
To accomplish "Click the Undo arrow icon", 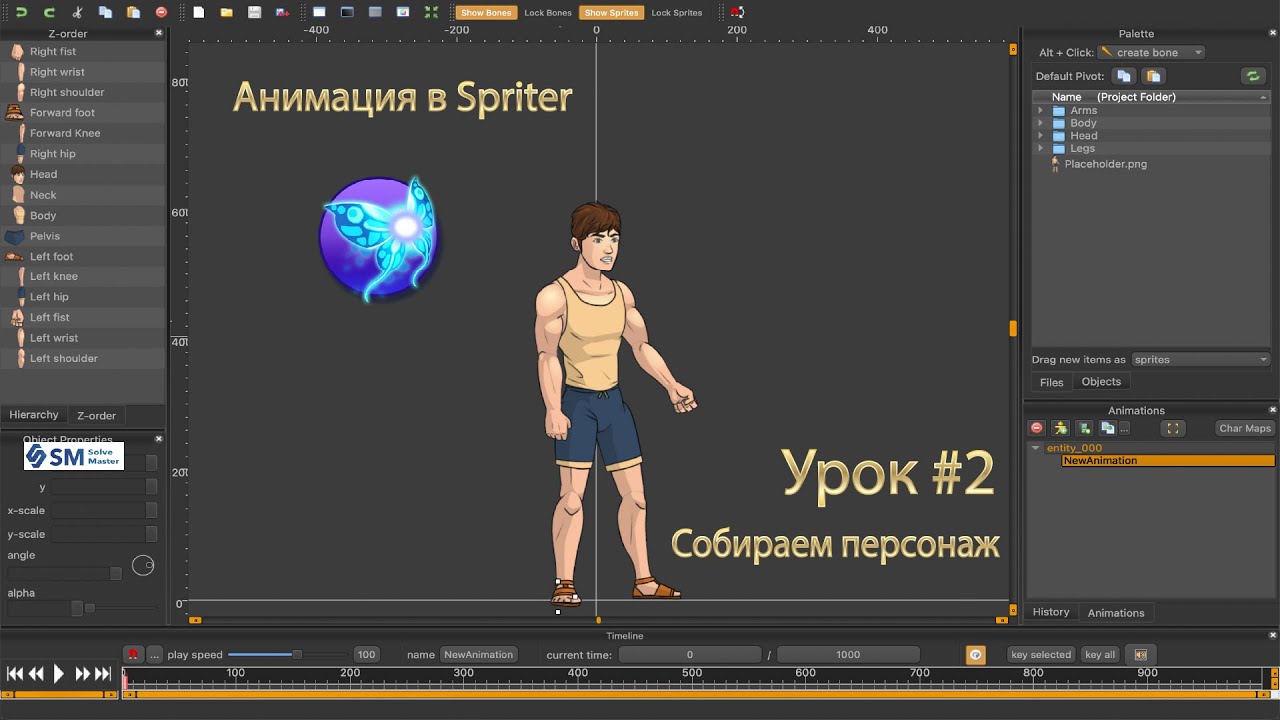I will click(21, 12).
